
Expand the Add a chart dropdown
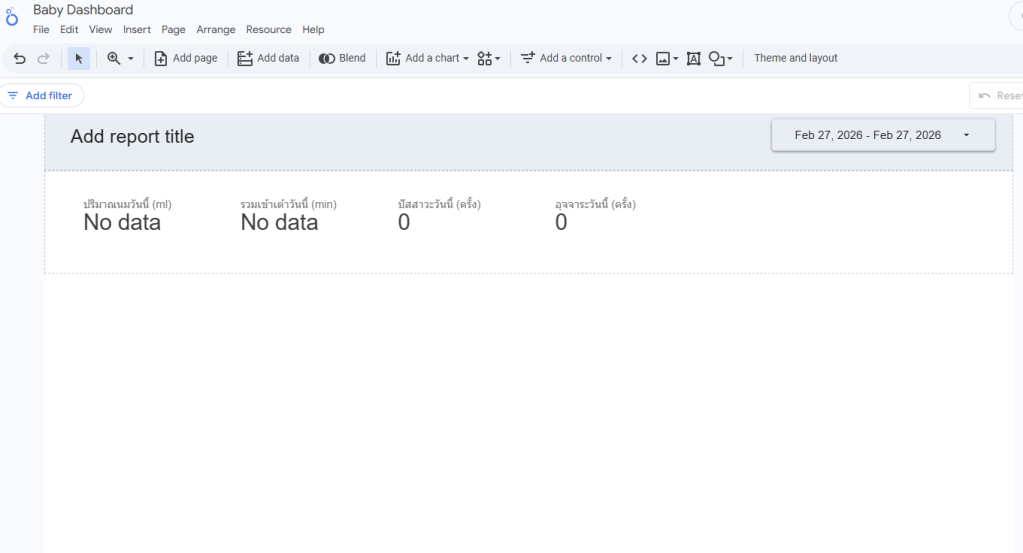click(x=427, y=59)
